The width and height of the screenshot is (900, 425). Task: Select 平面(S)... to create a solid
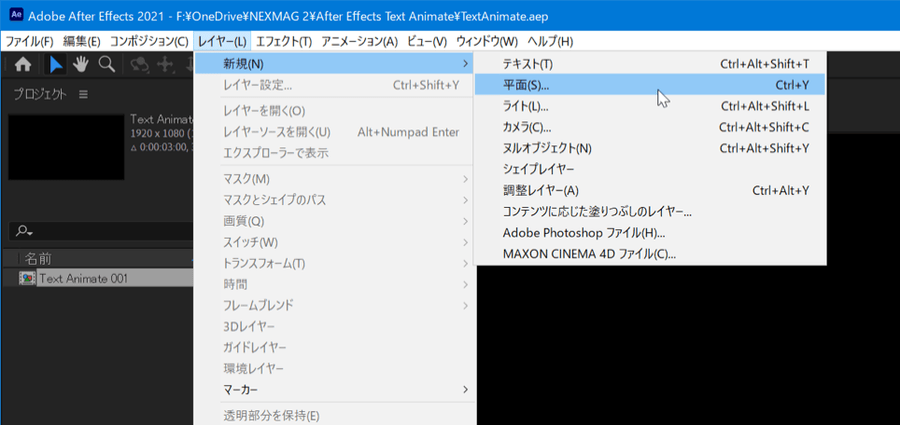click(650, 85)
